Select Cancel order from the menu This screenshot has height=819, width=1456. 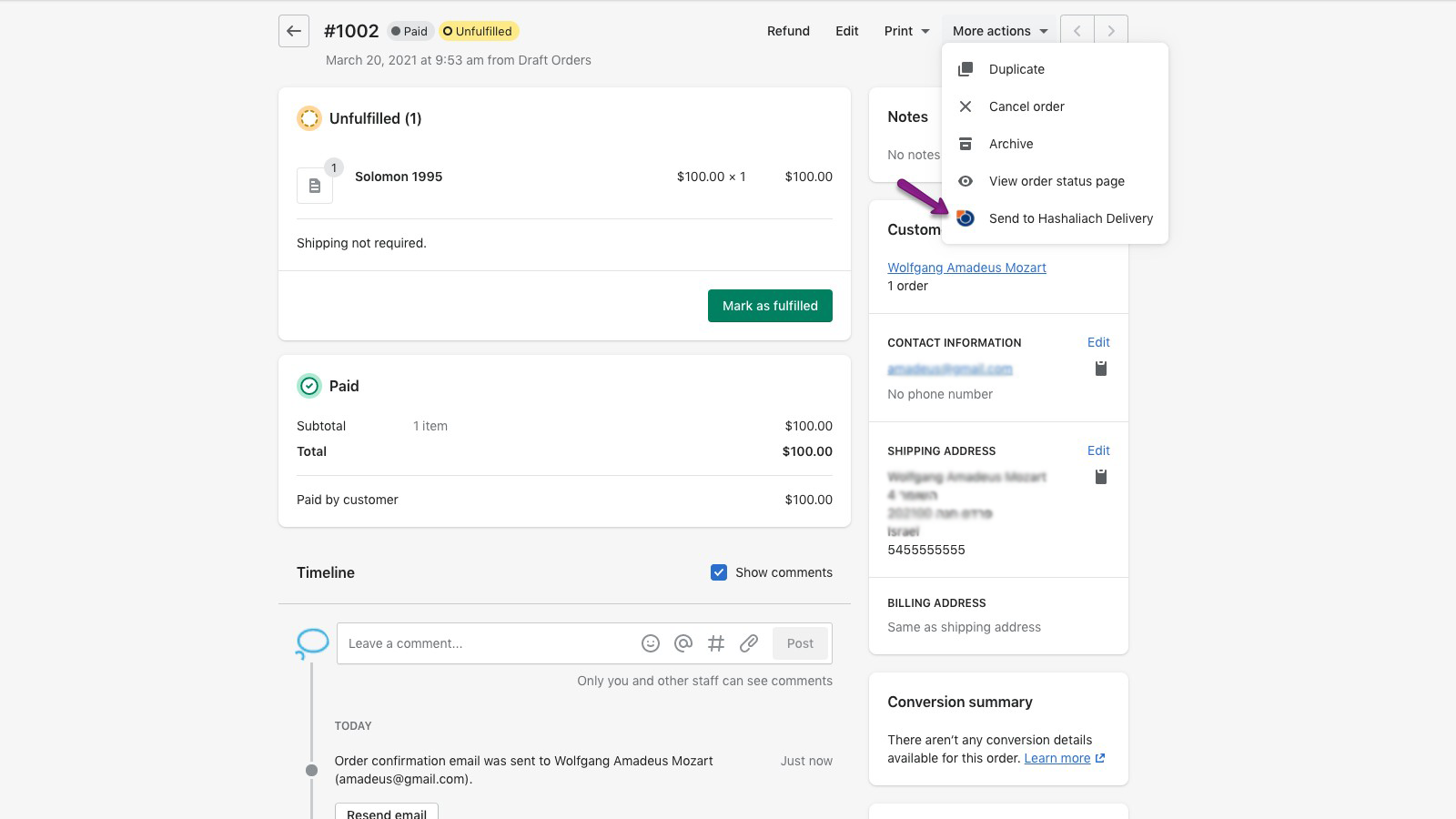1026,106
